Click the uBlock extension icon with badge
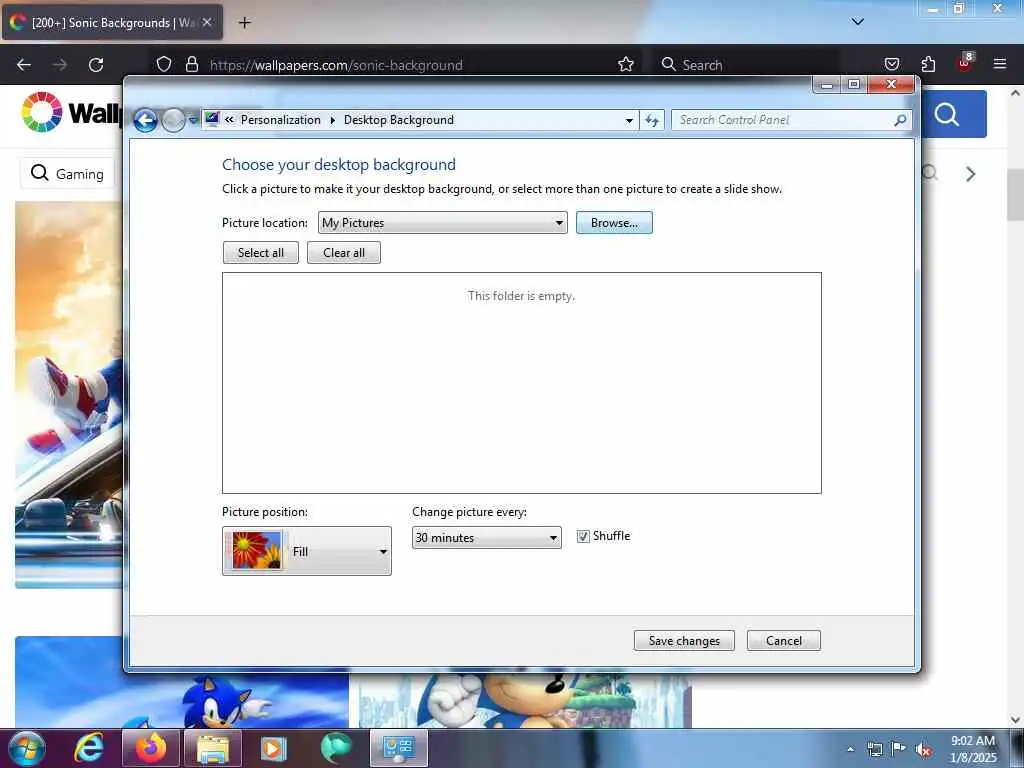 (965, 63)
